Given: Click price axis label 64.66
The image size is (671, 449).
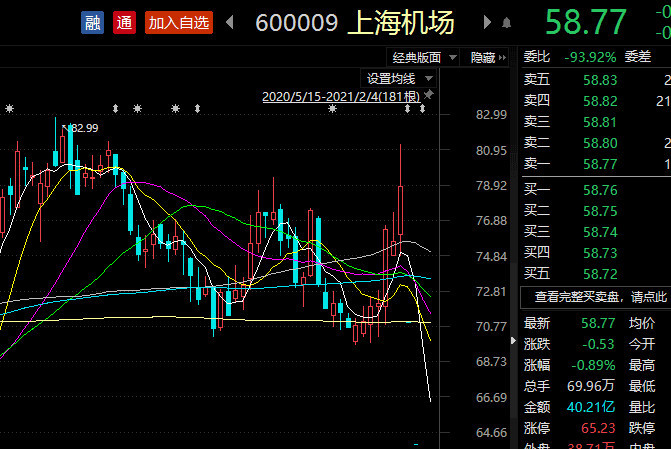Looking at the screenshot, I should [491, 433].
